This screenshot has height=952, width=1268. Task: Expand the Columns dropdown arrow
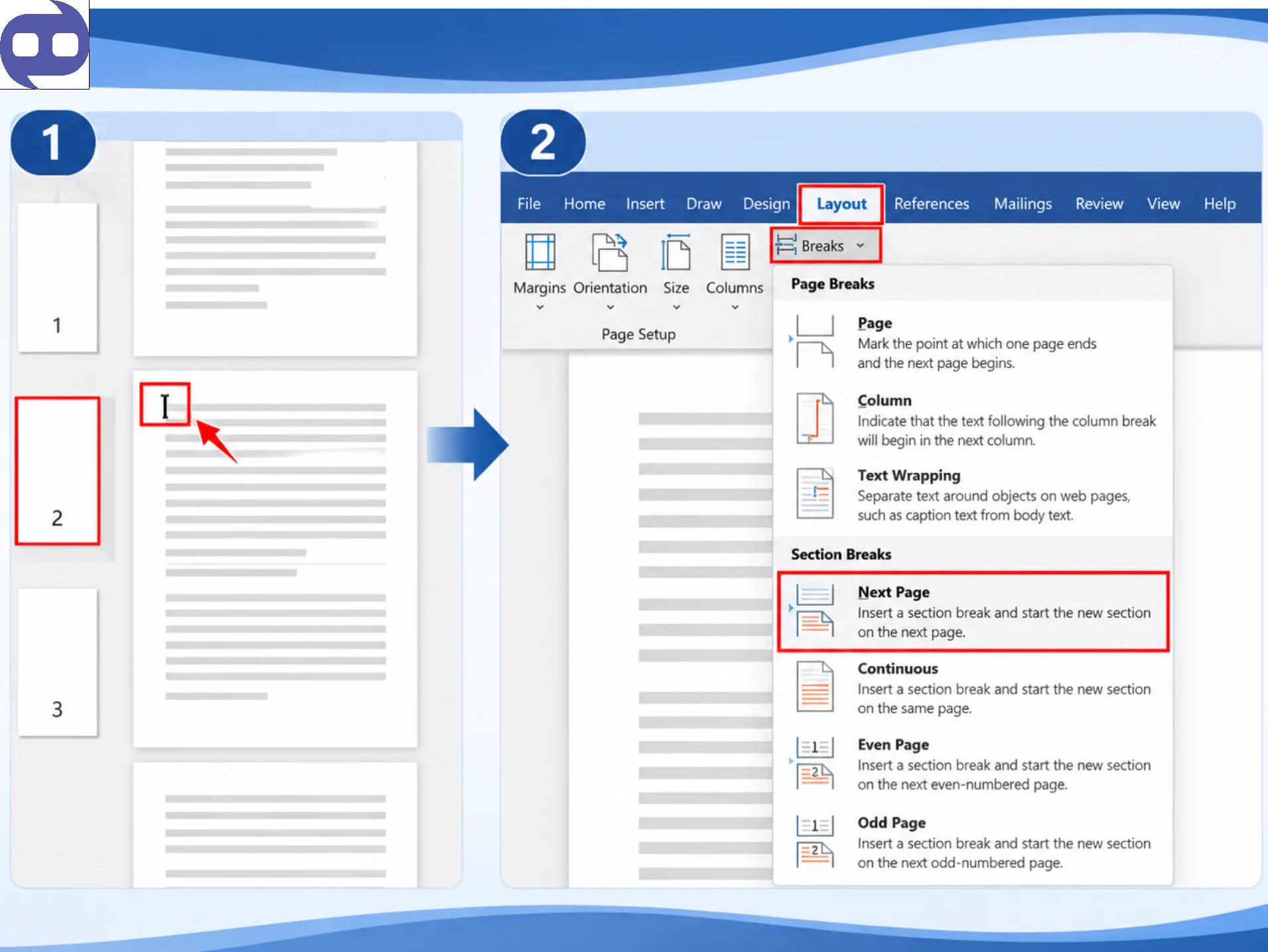tap(735, 307)
